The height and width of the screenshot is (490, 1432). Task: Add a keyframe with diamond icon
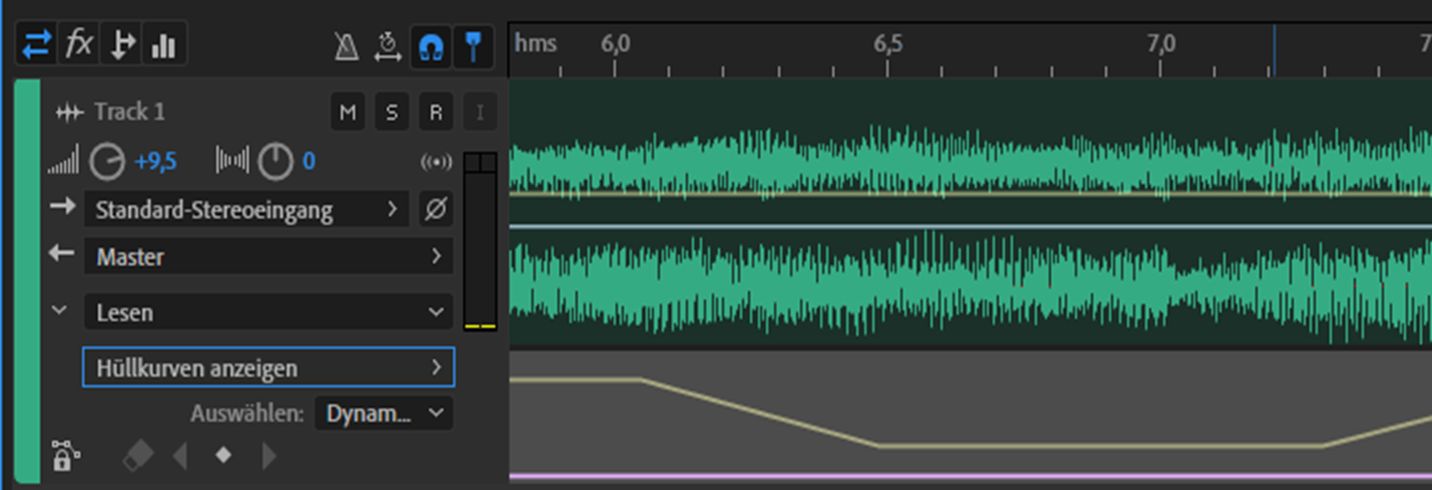(223, 455)
